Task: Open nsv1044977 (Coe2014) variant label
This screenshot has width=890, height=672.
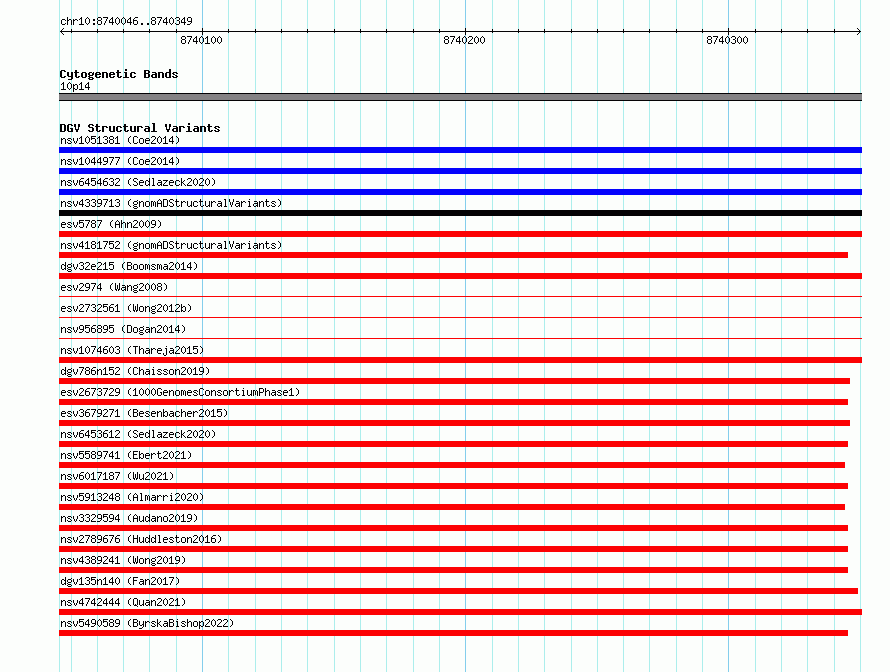Action: 120,161
